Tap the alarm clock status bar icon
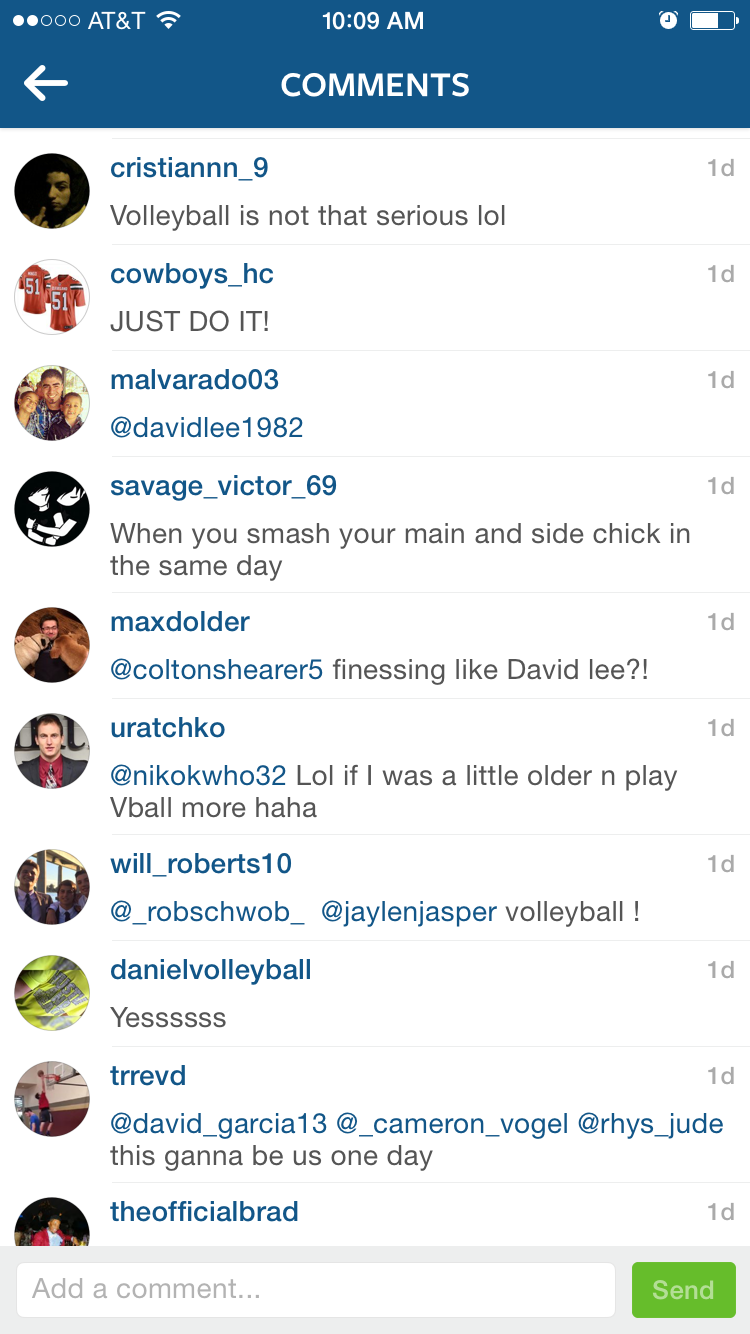This screenshot has height=1334, width=750. 669,20
